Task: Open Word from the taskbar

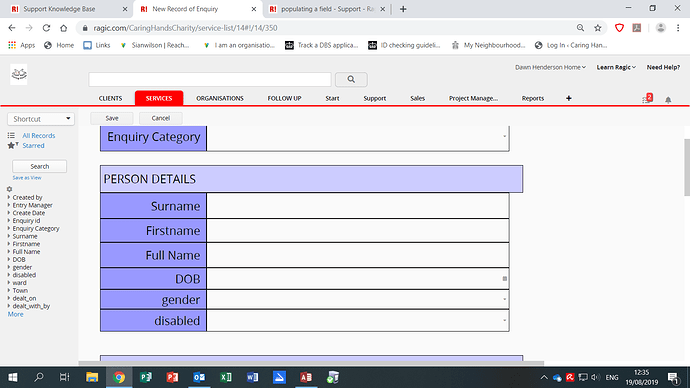Action: [253, 377]
